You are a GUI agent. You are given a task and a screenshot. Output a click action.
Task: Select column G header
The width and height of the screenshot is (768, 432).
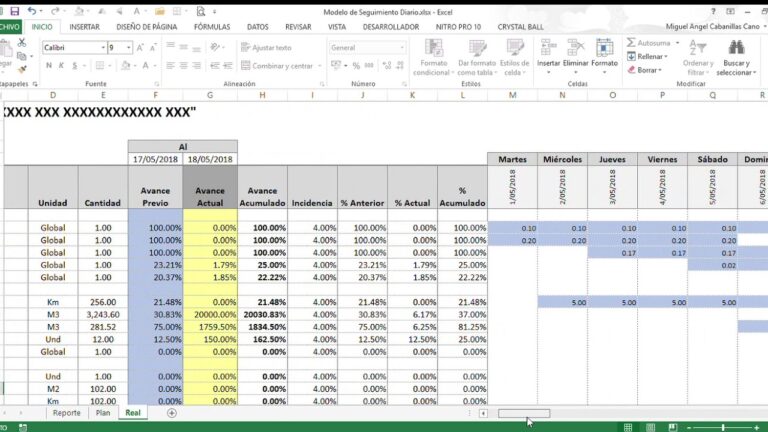210,95
